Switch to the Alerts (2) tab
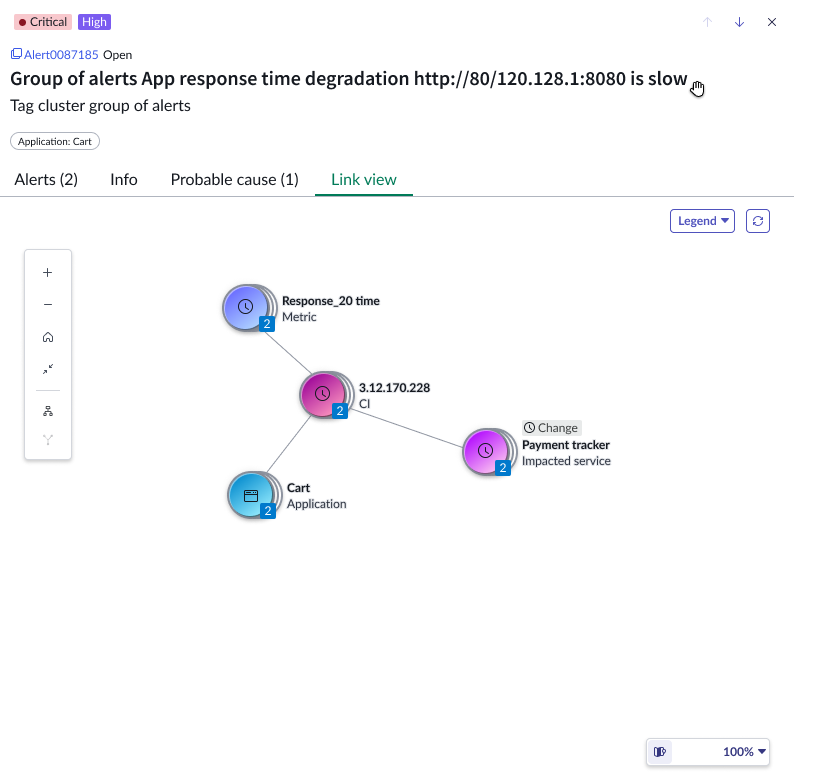Image resolution: width=826 pixels, height=778 pixels. point(46,180)
